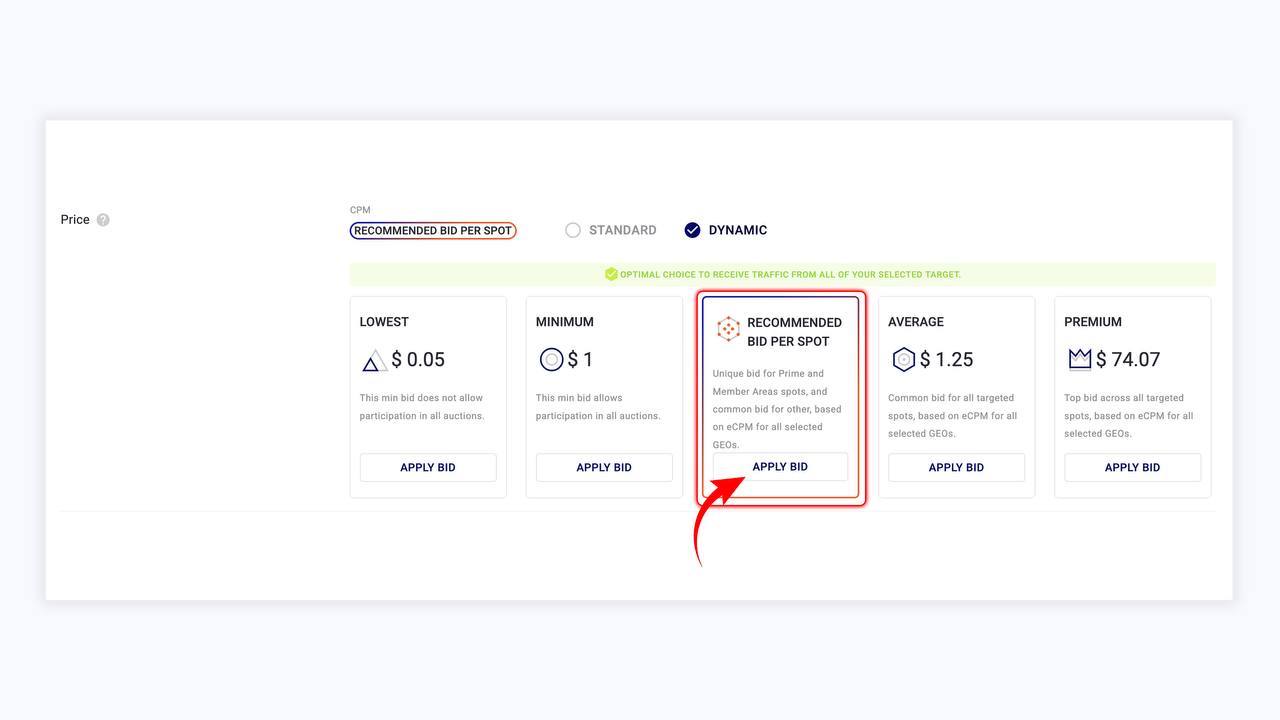Apply the Average $1.25 bid
Viewport: 1280px width, 720px height.
956,467
